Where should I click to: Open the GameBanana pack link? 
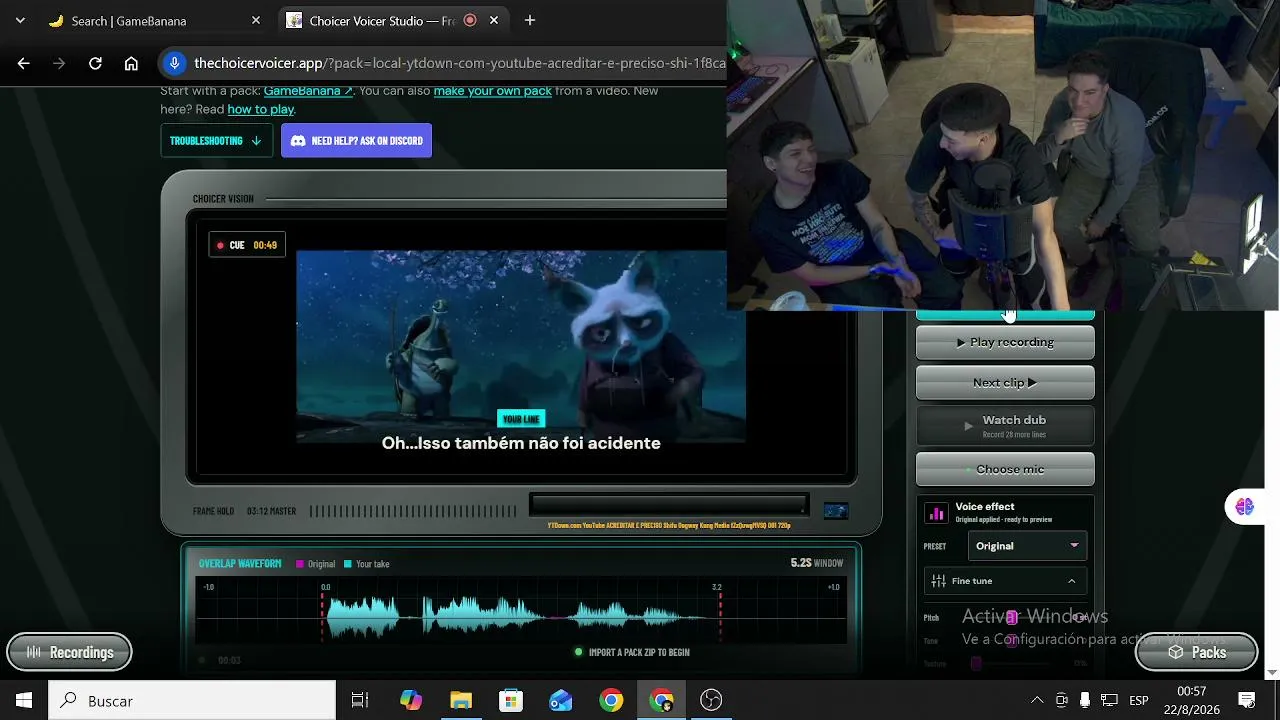click(308, 90)
